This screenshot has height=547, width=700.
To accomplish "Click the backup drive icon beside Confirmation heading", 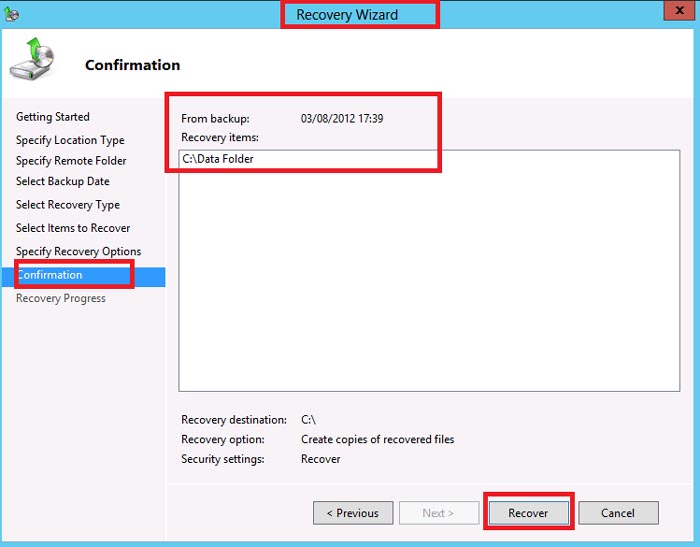I will click(x=32, y=59).
